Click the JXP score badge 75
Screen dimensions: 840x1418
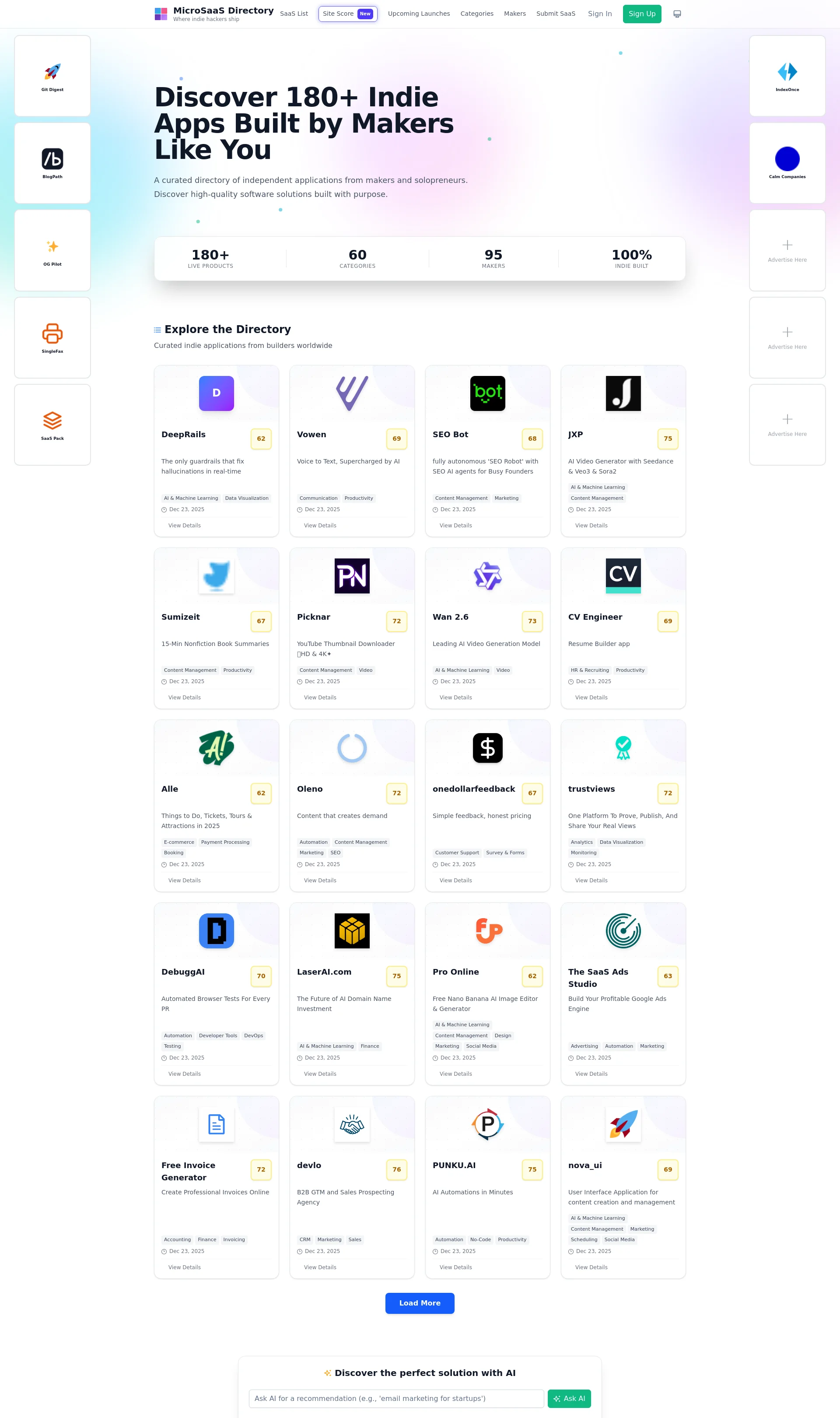click(x=667, y=439)
